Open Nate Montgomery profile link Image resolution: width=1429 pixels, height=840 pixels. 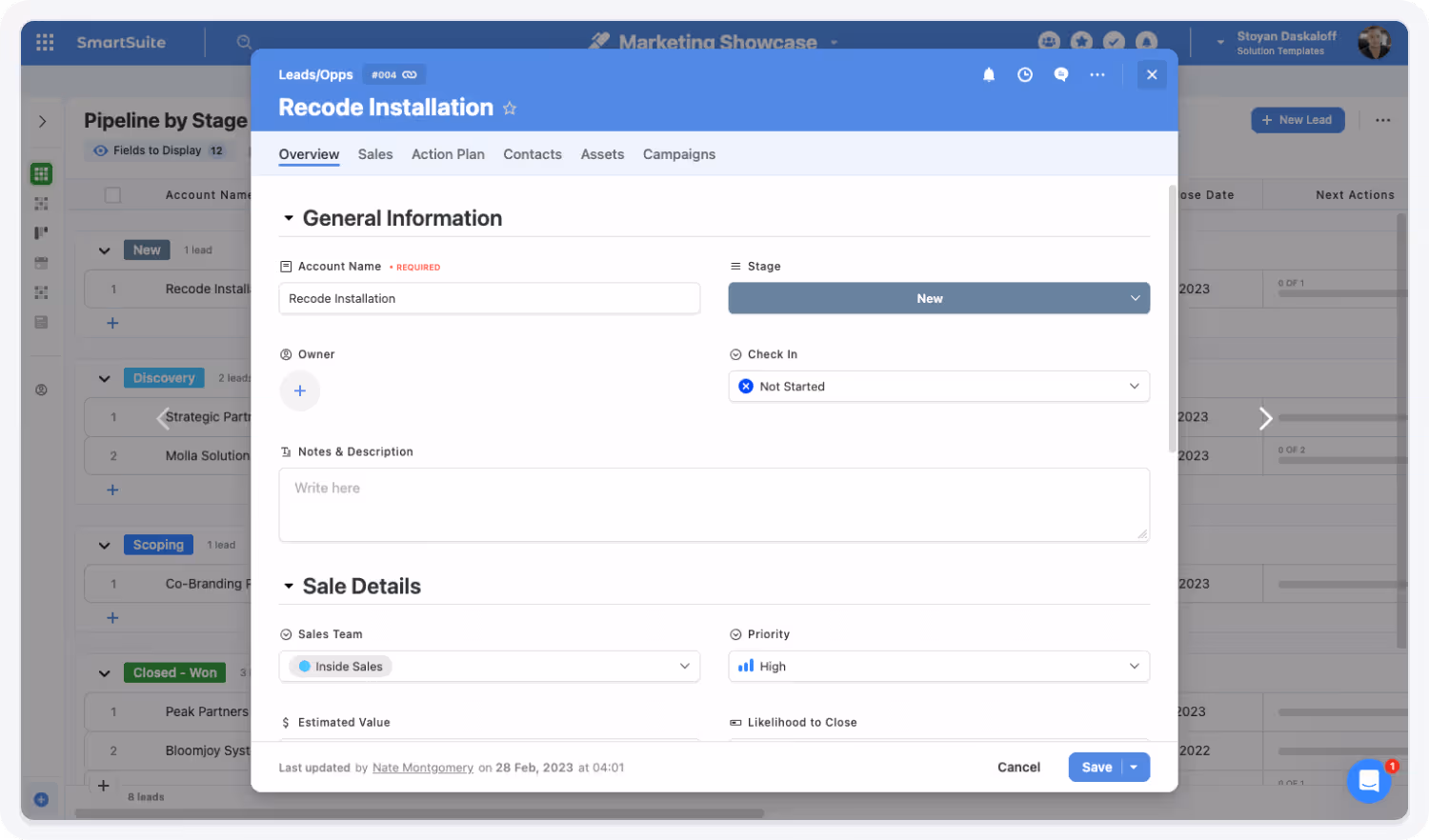coord(423,768)
